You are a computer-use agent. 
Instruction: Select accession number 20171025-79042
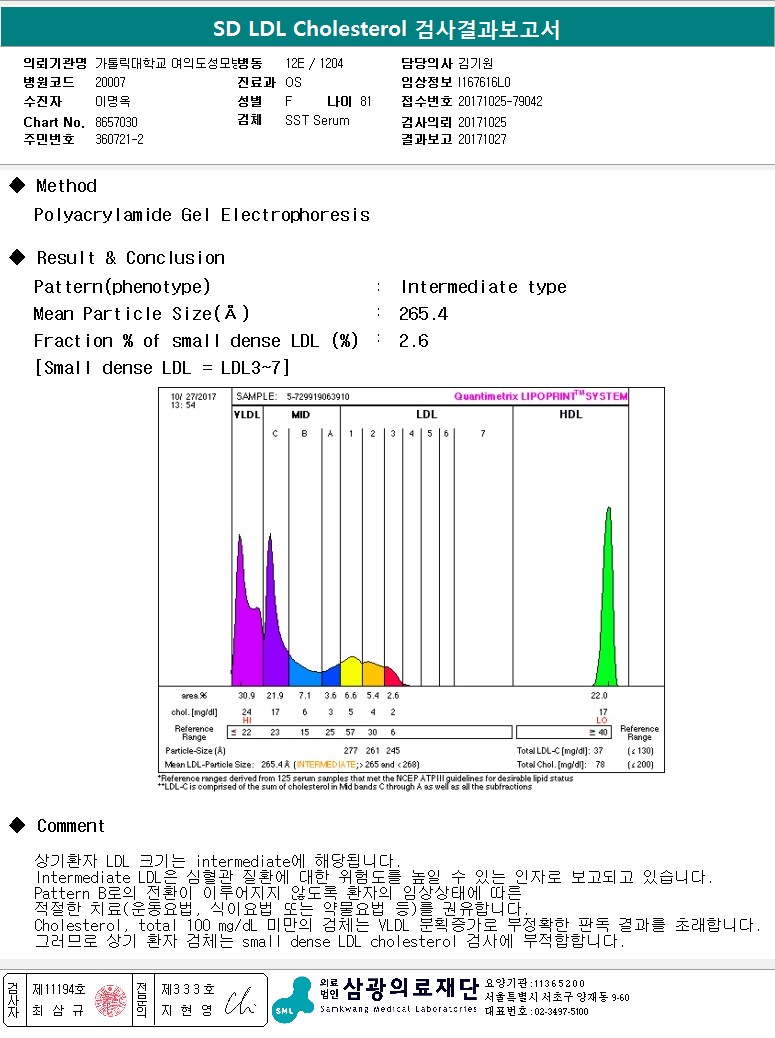pos(500,101)
